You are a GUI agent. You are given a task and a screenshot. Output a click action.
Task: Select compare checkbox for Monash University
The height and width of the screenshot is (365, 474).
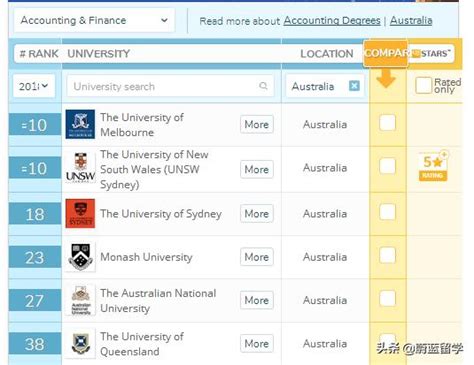point(387,255)
